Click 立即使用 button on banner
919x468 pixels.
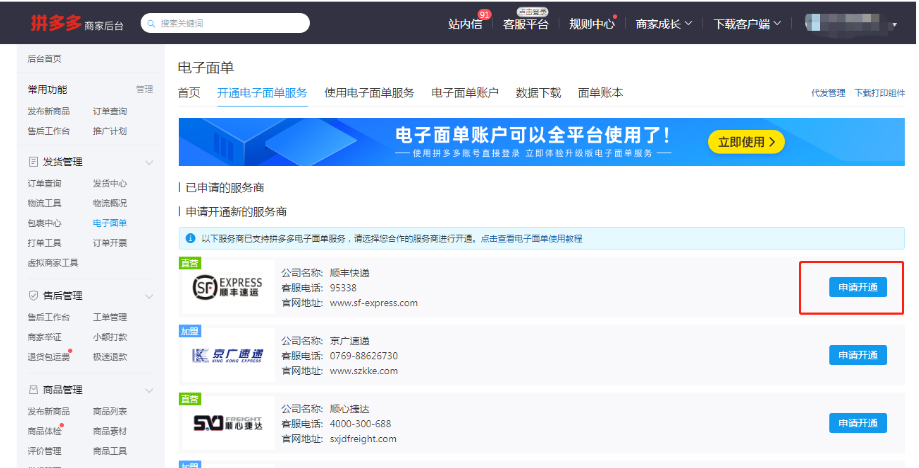tap(746, 142)
